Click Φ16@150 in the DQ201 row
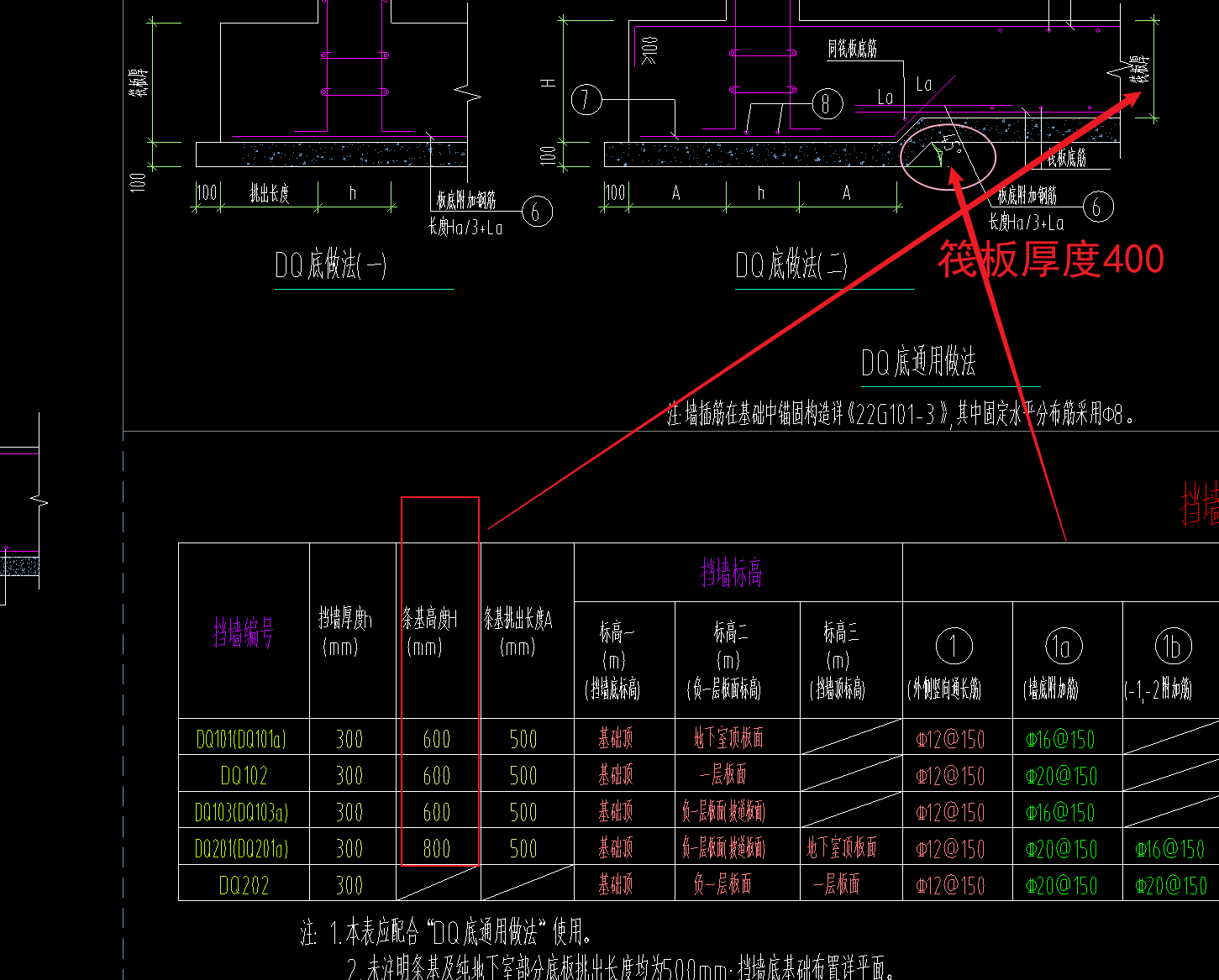1219x980 pixels. (x=1170, y=849)
